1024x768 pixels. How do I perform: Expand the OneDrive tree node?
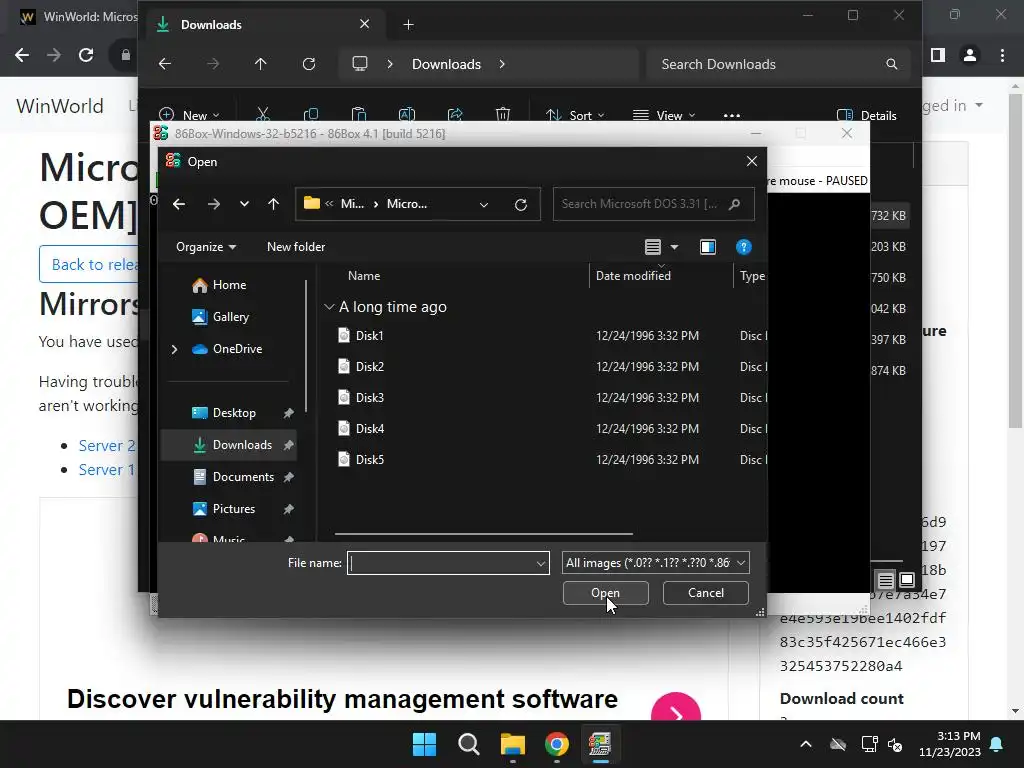[x=174, y=349]
